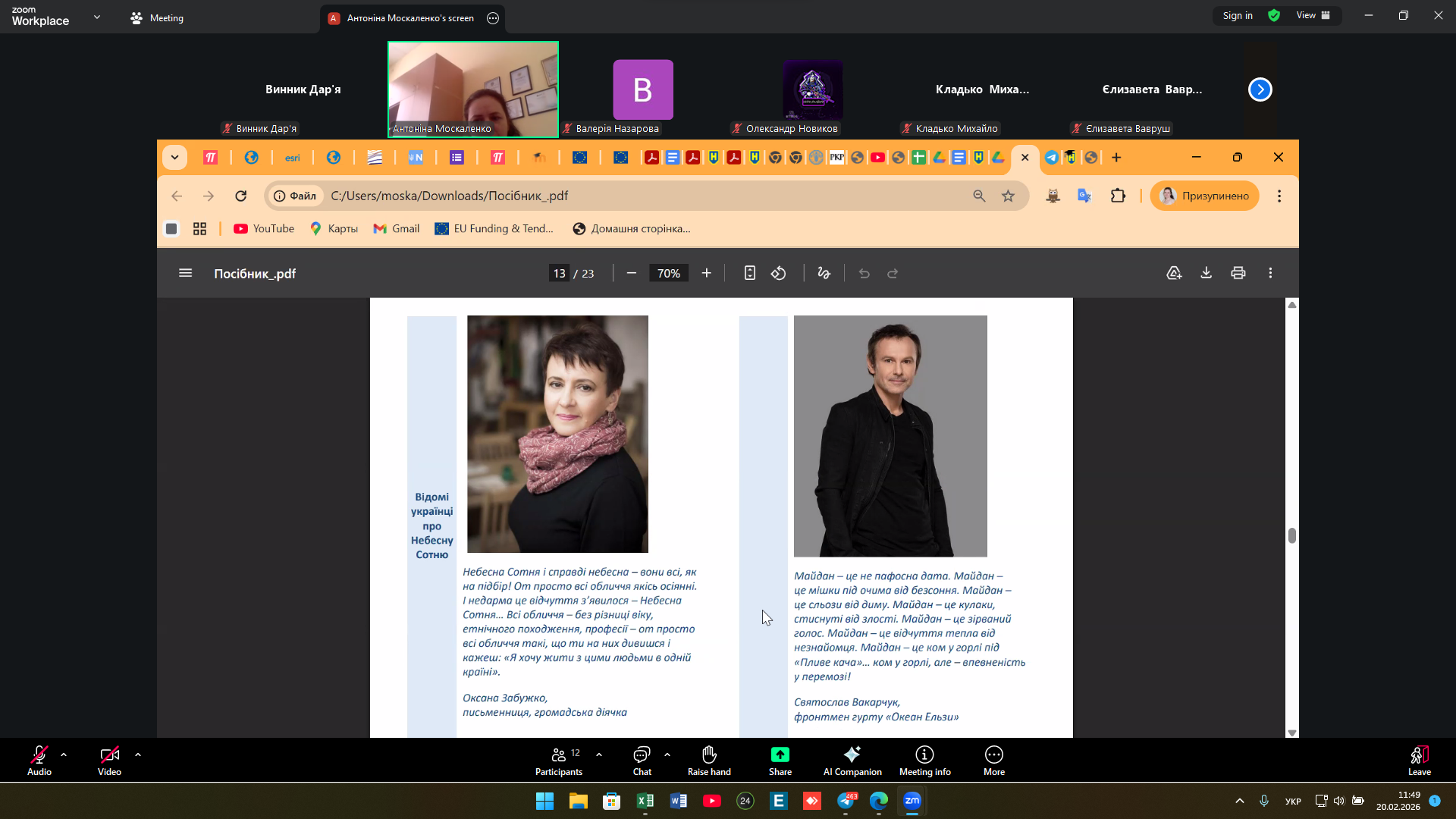The width and height of the screenshot is (1456, 819).
Task: Unmute the Audio microphone
Action: pyautogui.click(x=39, y=760)
